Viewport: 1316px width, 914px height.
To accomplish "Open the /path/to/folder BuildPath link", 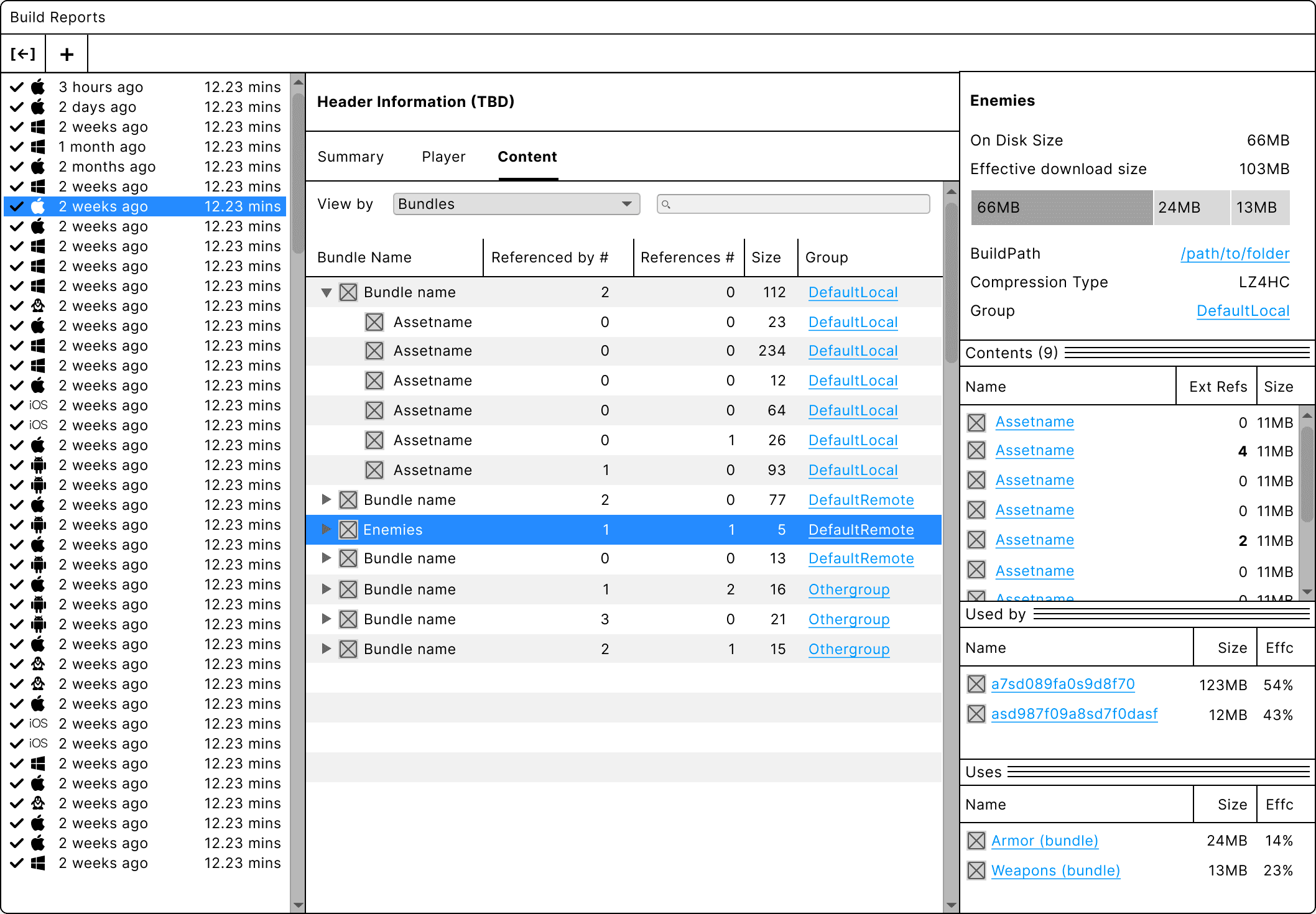I will [1235, 253].
